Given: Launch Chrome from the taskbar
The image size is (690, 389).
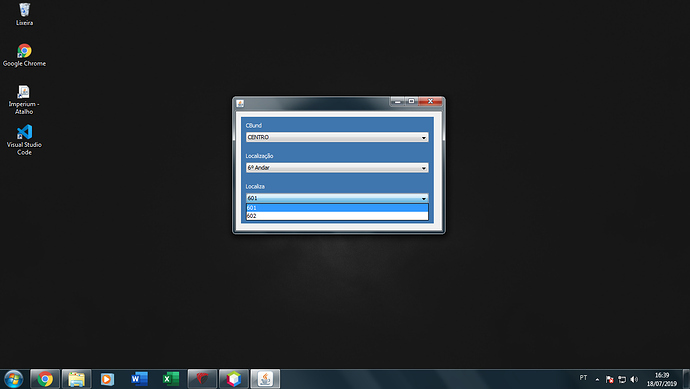Looking at the screenshot, I should click(x=45, y=379).
